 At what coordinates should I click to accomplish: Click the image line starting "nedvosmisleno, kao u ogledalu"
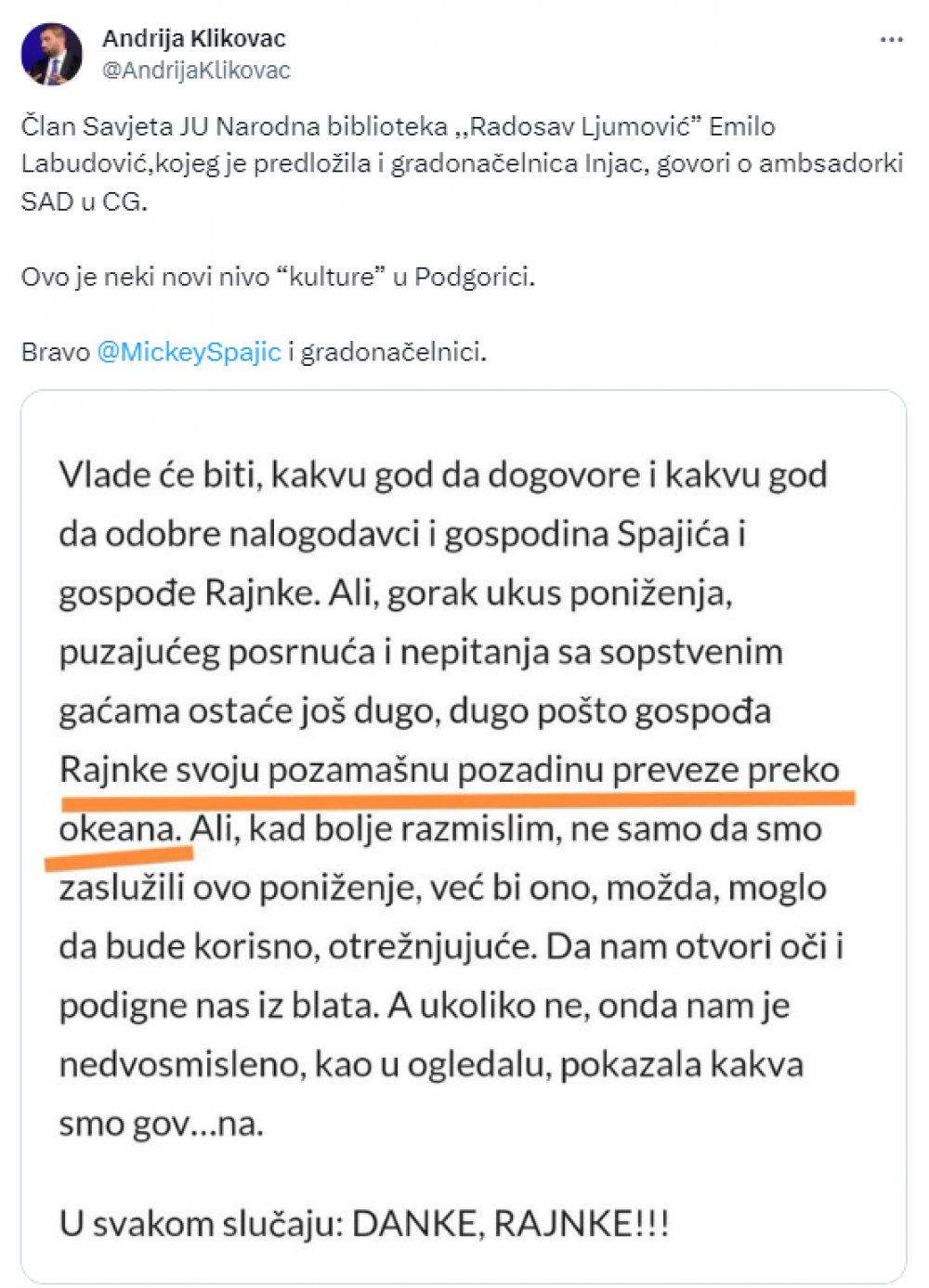tap(431, 1065)
